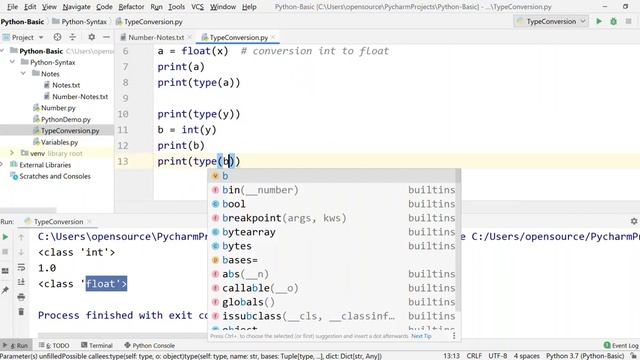Choose bin(__number) completion suggestion

click(332, 190)
